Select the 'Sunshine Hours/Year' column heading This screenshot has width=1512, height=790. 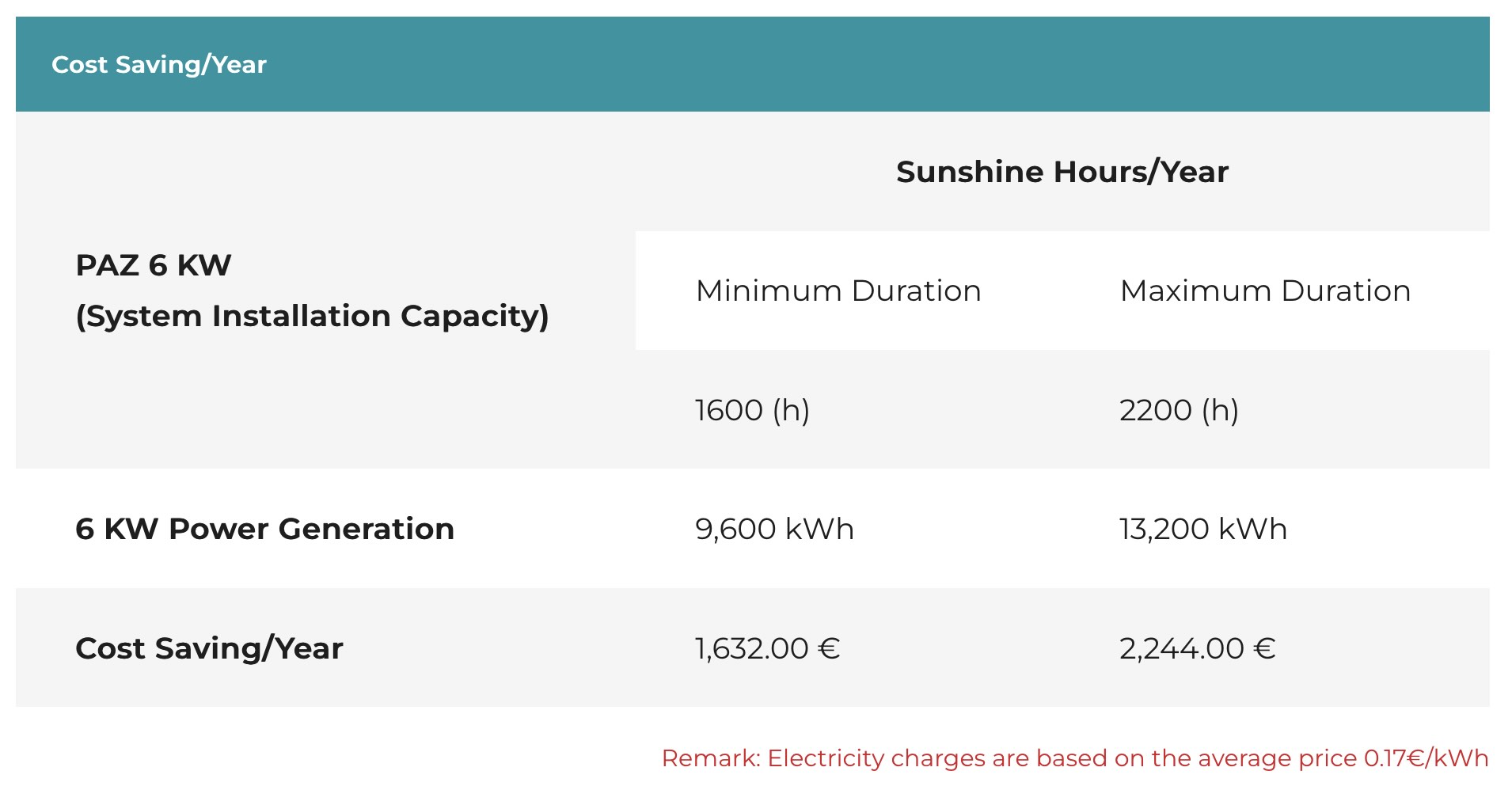[1062, 172]
